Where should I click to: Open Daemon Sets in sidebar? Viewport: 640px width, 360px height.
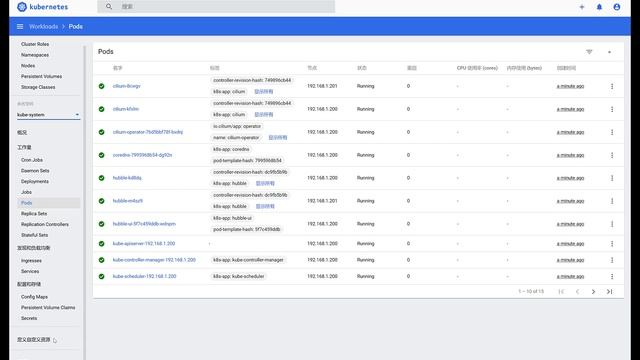35,171
